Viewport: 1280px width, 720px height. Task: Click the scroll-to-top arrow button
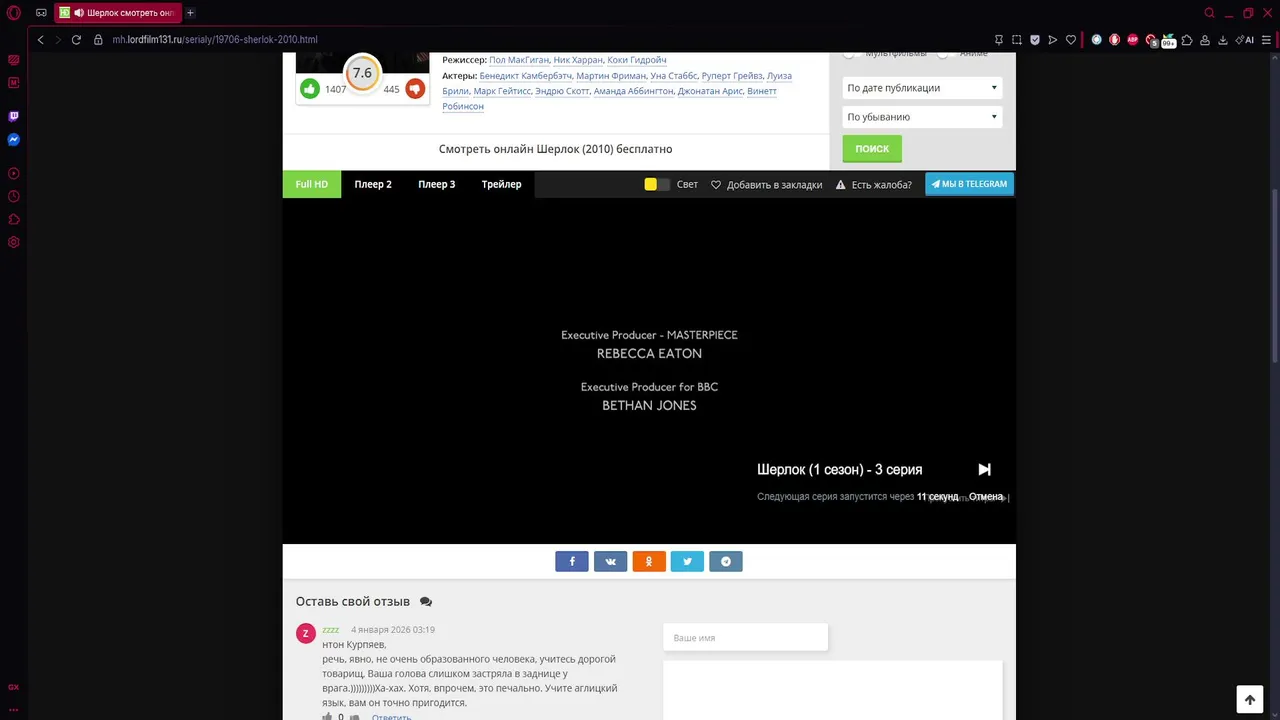point(1249,700)
